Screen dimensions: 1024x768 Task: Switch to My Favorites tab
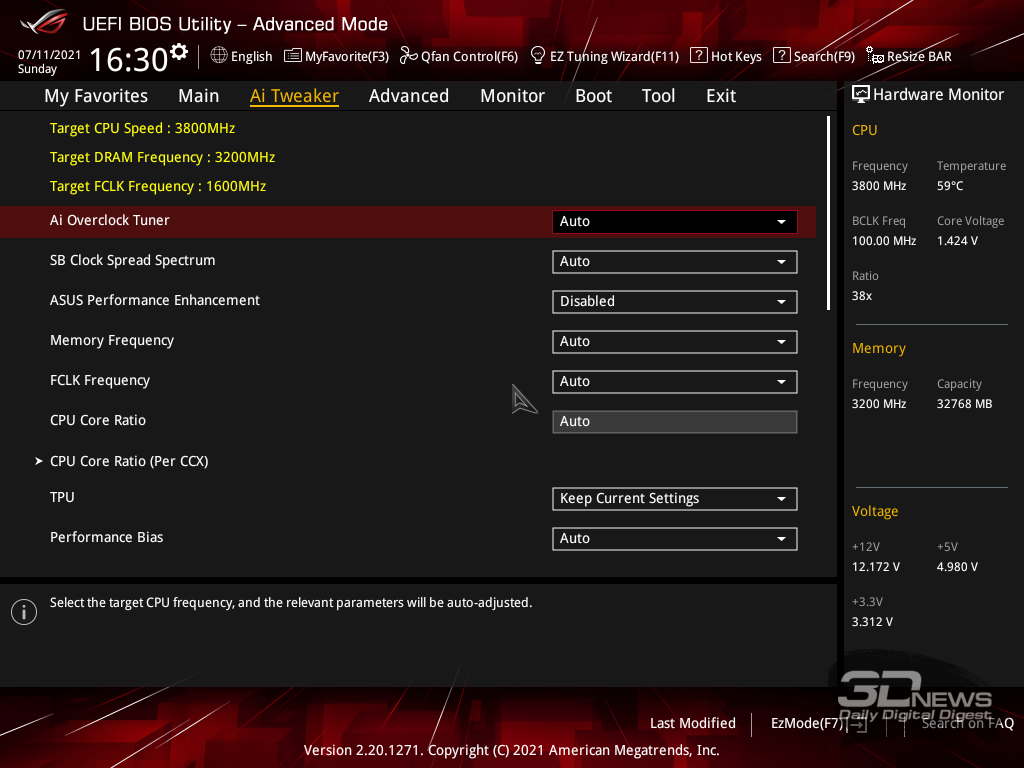pyautogui.click(x=96, y=96)
